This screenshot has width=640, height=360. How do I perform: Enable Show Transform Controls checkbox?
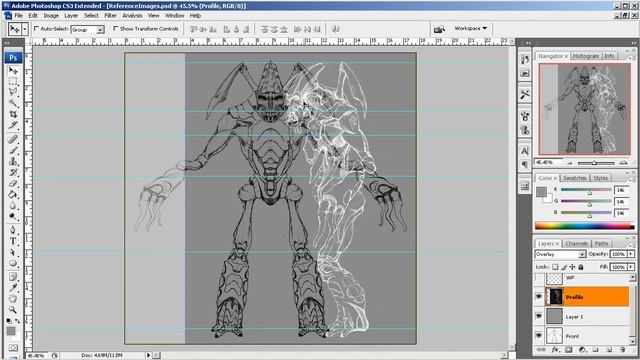click(x=116, y=29)
